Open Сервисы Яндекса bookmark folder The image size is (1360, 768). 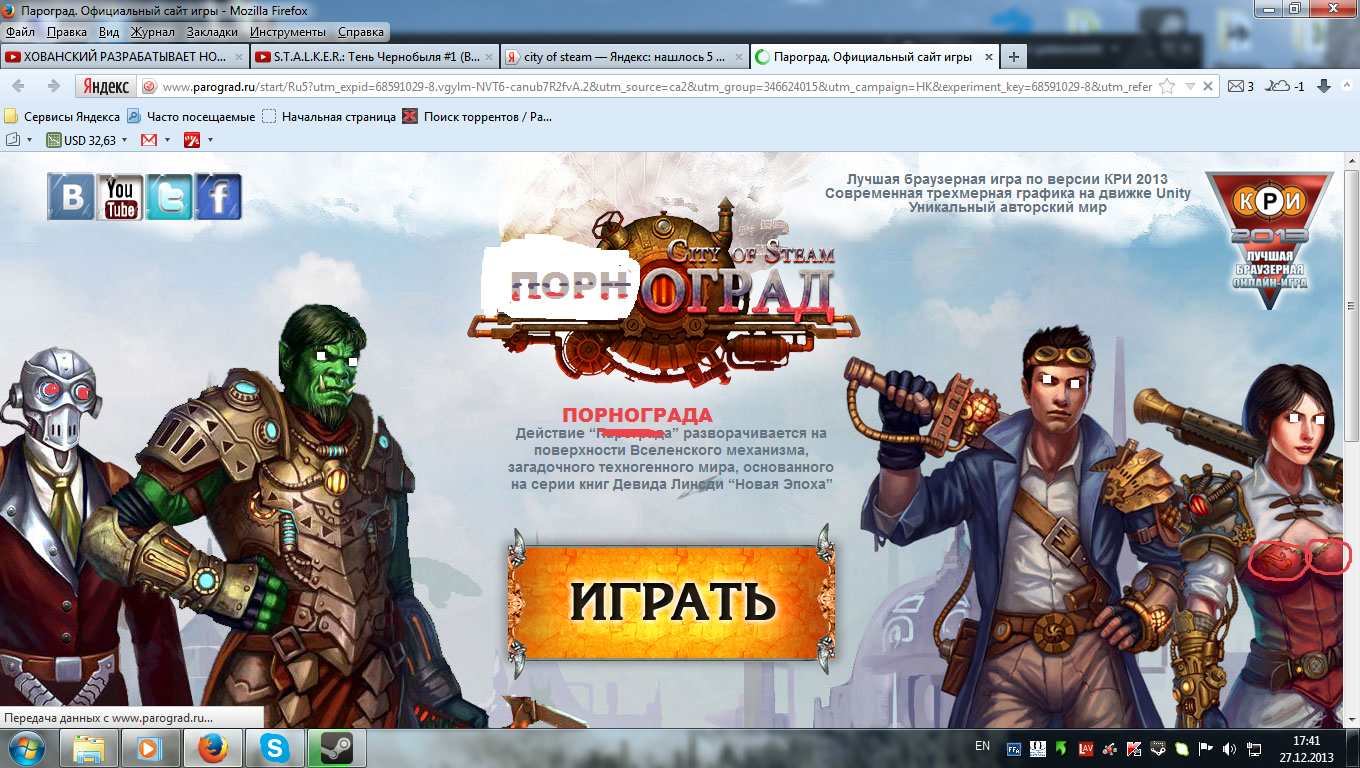coord(62,117)
